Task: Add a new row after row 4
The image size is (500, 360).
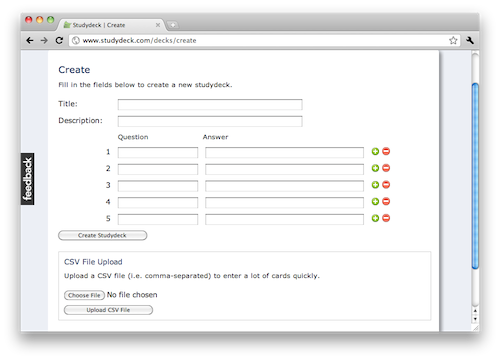Action: [375, 202]
